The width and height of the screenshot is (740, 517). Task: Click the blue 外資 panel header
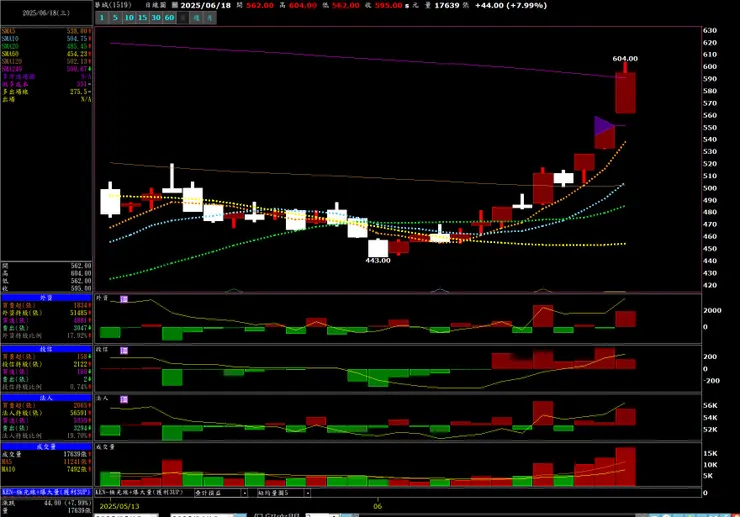(46, 298)
